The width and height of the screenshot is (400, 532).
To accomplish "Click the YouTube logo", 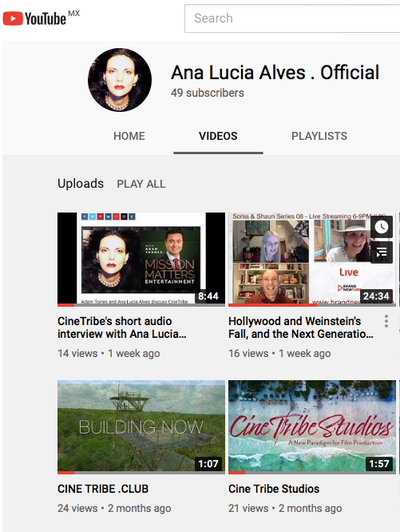I will pos(35,18).
